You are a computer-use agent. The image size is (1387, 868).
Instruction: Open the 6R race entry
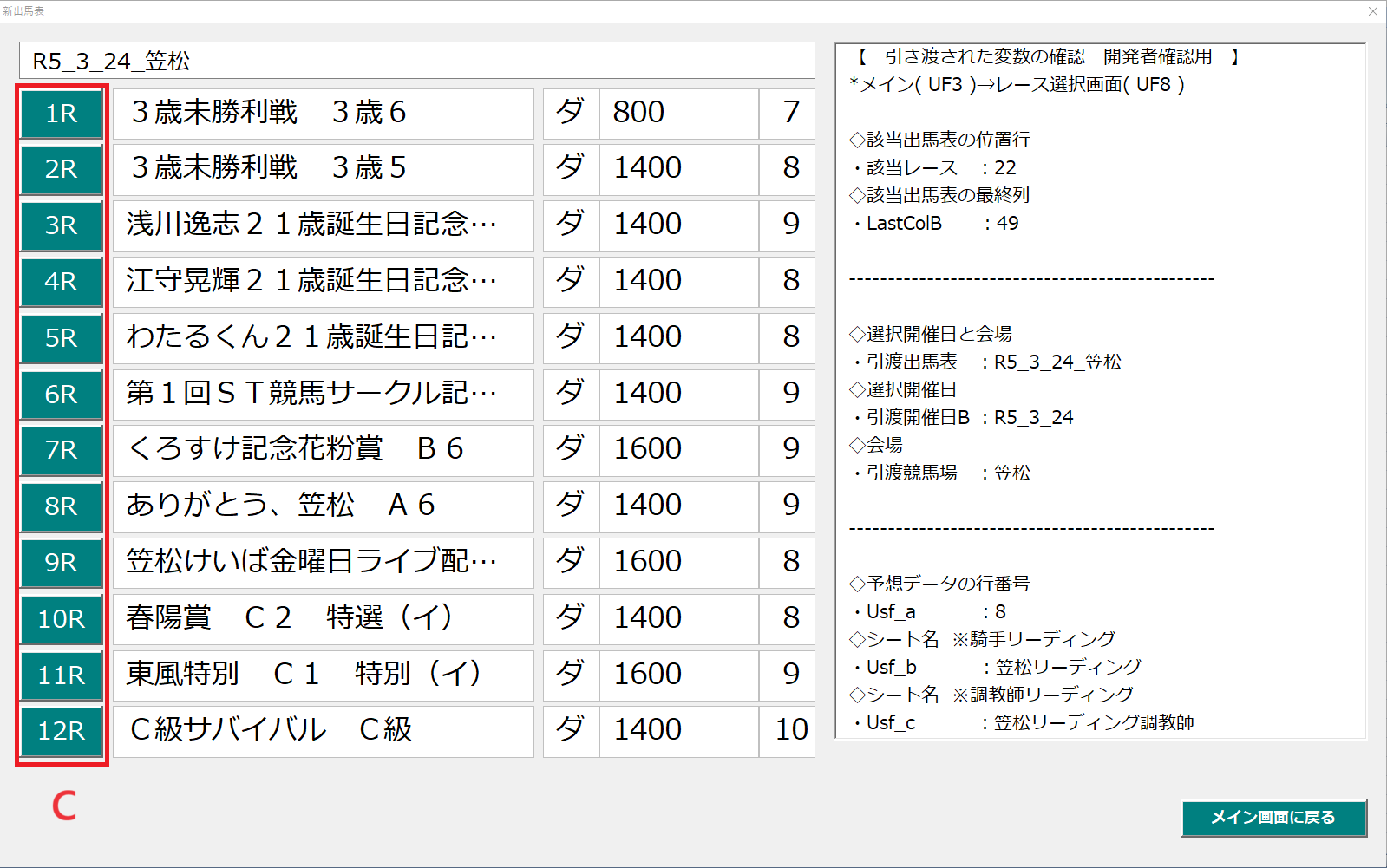click(62, 395)
